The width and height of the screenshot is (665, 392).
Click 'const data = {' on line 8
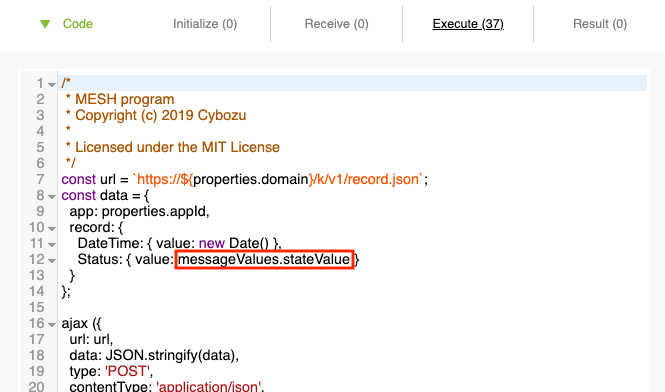tap(105, 195)
